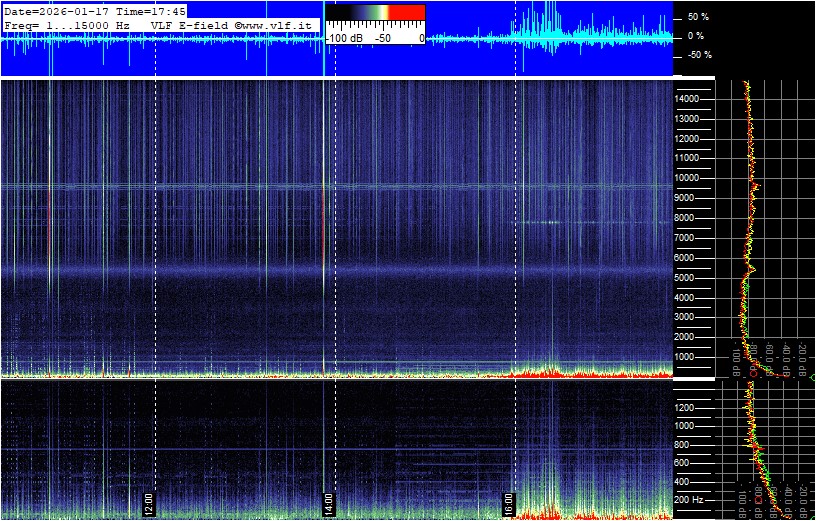Image resolution: width=816 pixels, height=521 pixels.
Task: Click the Date=2026-01-17 header text
Action: click(x=50, y=11)
